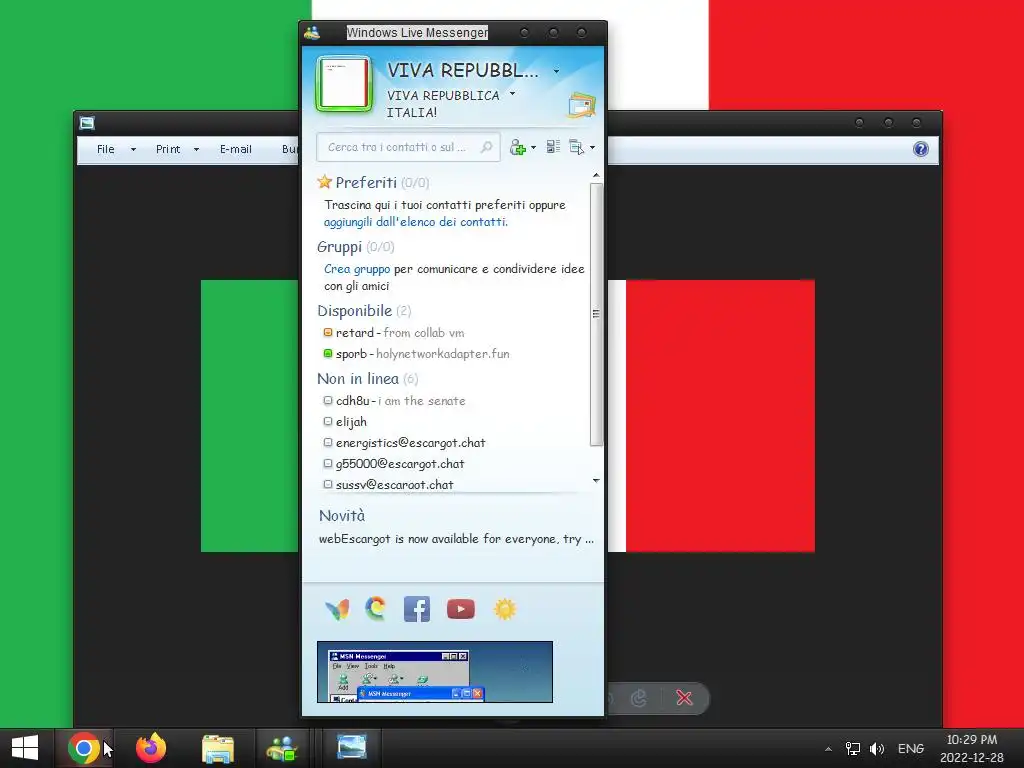Image resolution: width=1024 pixels, height=768 pixels.
Task: Click the MSN butterfly icon in Messenger
Action: pos(337,609)
